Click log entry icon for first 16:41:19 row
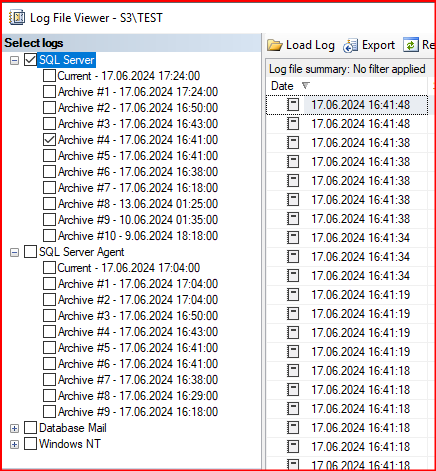Screen dimensions: 436x471 pos(293,295)
